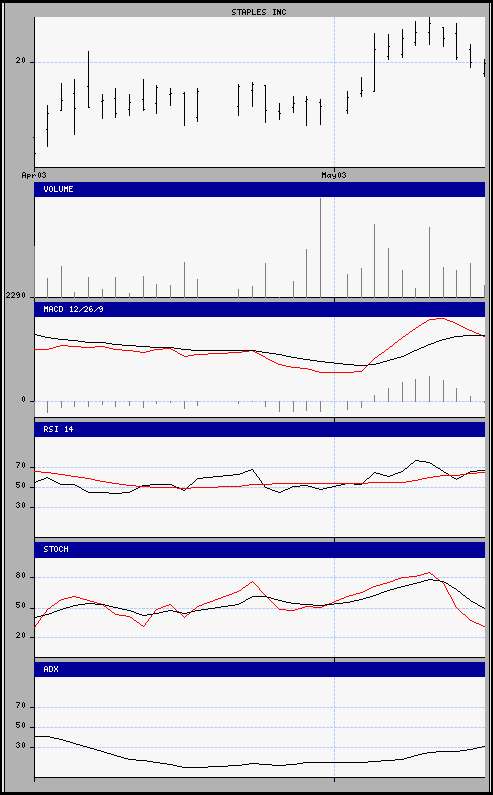The width and height of the screenshot is (493, 795).
Task: Click the 2290 volume axis label
Action: [16, 295]
